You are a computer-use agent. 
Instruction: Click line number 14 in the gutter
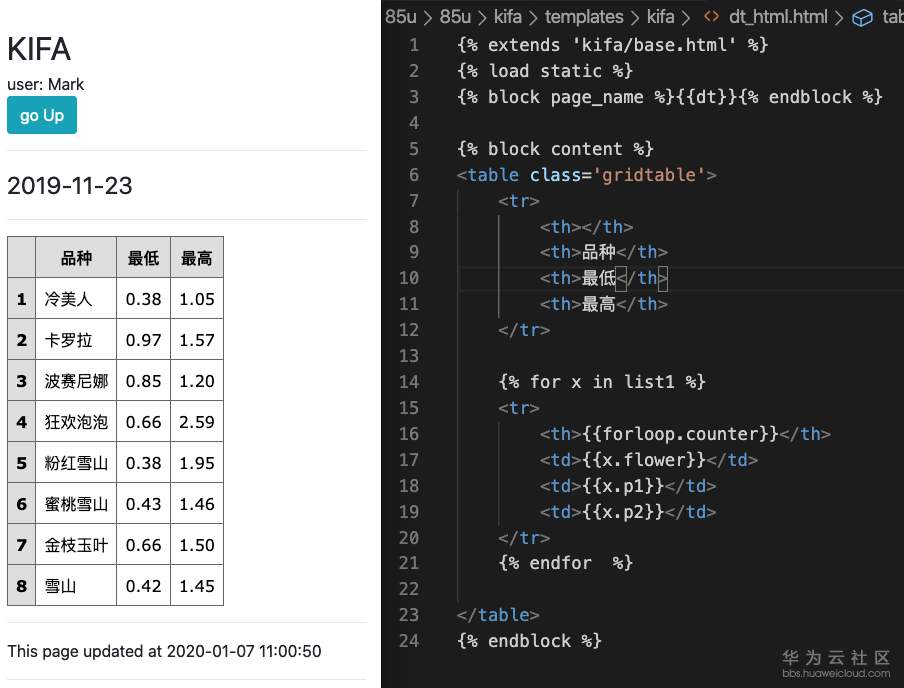click(x=408, y=382)
